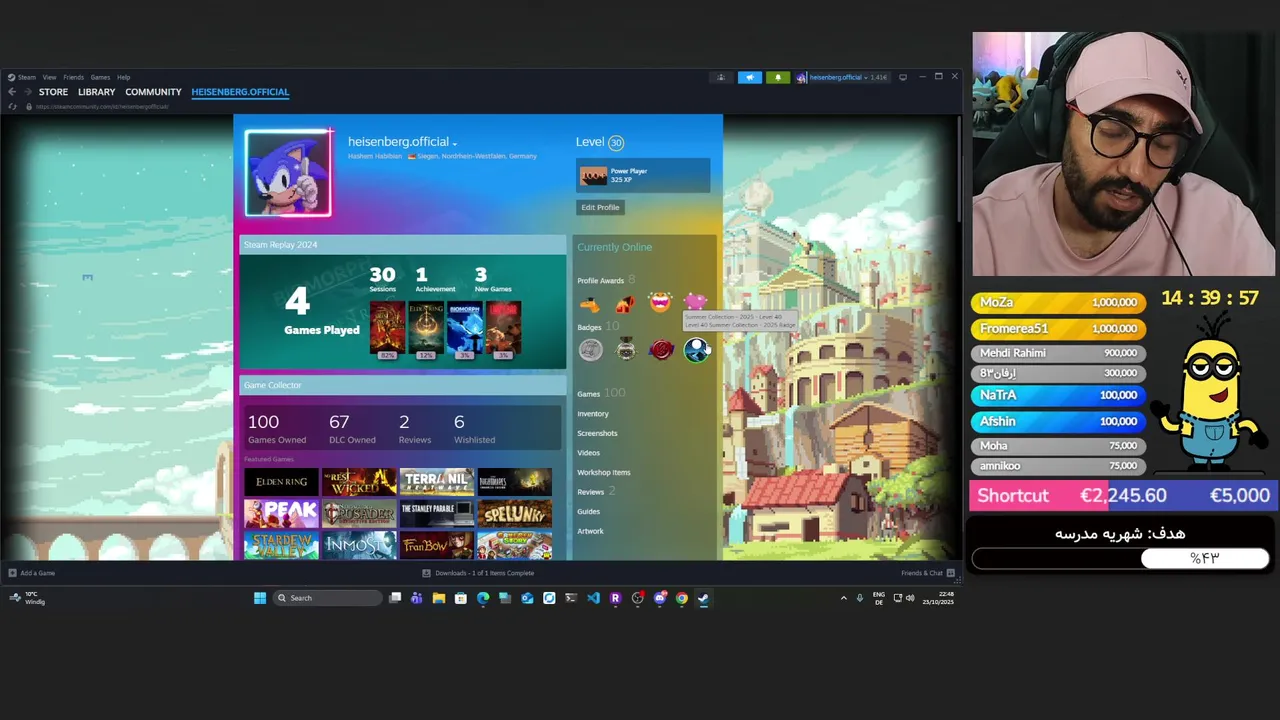The height and width of the screenshot is (720, 1280).
Task: Open Steam Downloads status in bottom bar
Action: (478, 573)
